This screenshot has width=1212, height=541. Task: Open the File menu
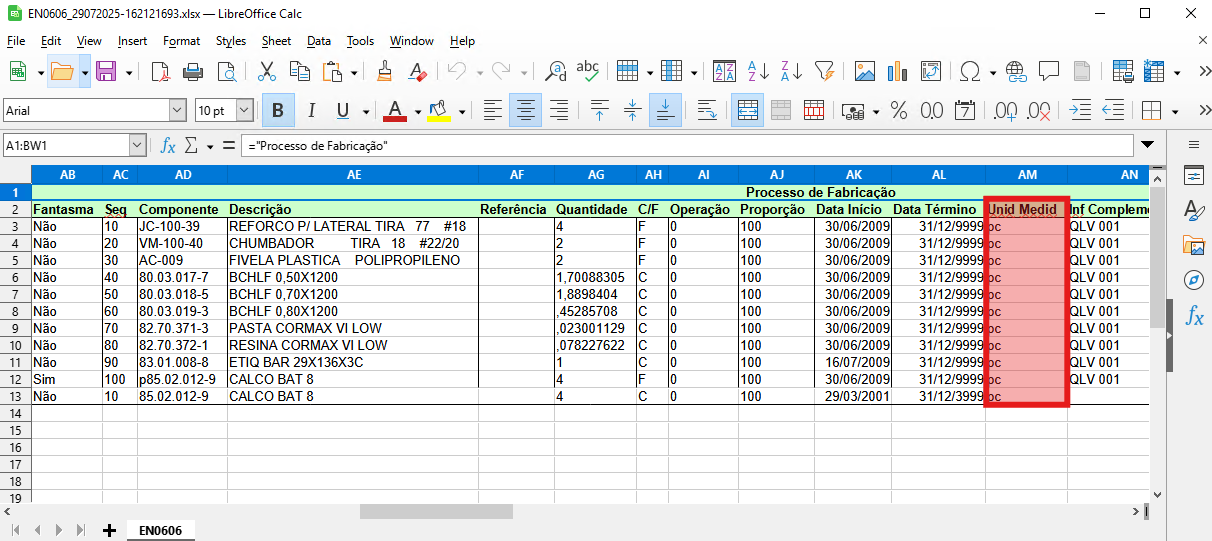pos(16,41)
